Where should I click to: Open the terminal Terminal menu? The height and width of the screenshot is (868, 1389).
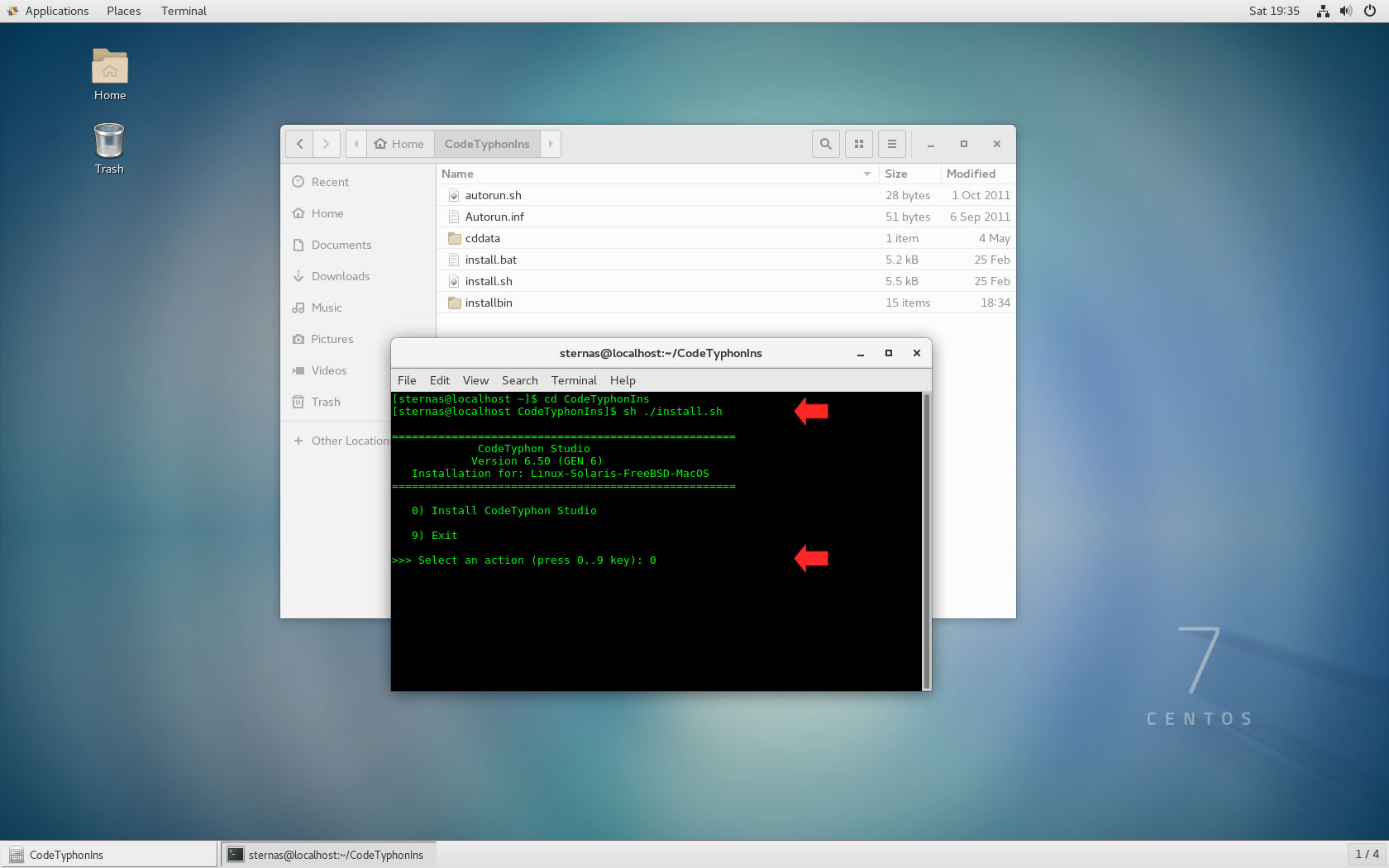tap(574, 380)
